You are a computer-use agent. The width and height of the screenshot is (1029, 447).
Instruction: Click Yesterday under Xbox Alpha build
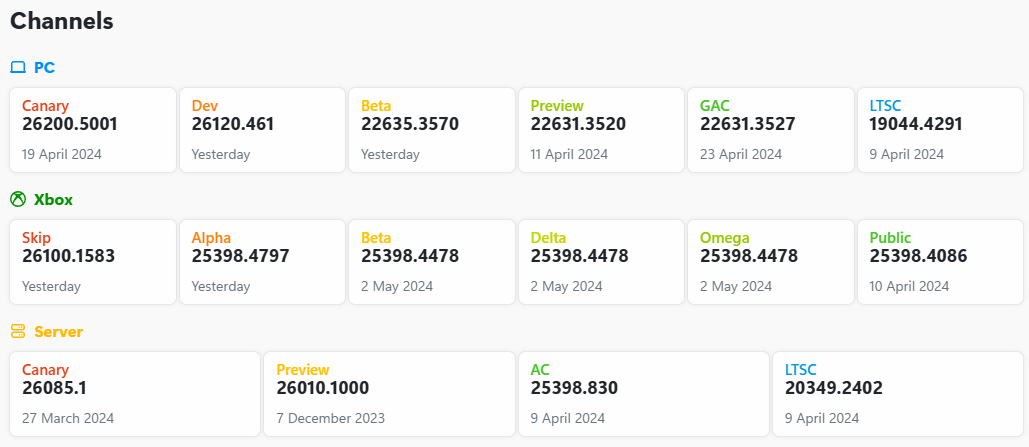[221, 287]
